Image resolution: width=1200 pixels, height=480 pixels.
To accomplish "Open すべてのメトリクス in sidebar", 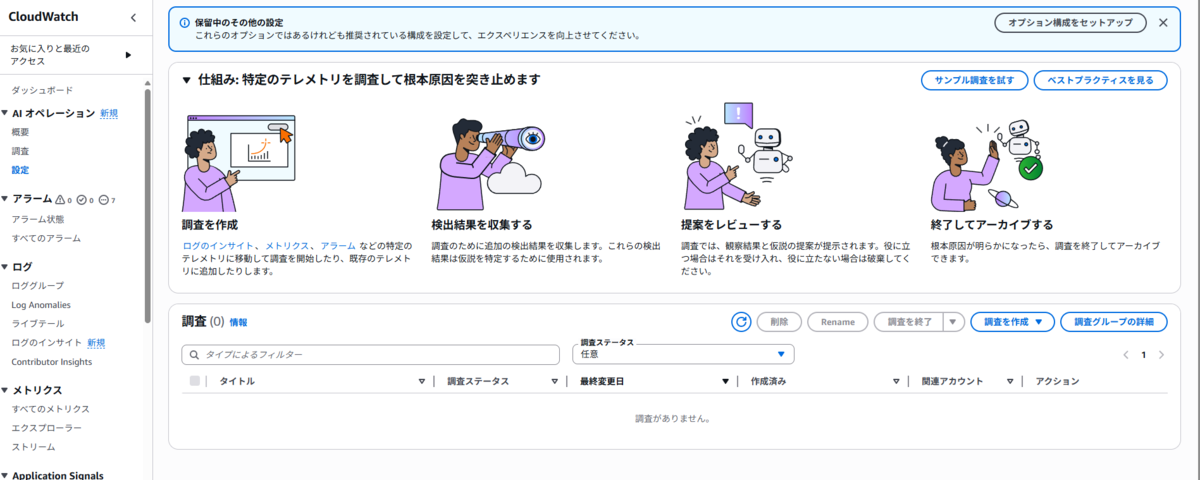I will coord(50,409).
